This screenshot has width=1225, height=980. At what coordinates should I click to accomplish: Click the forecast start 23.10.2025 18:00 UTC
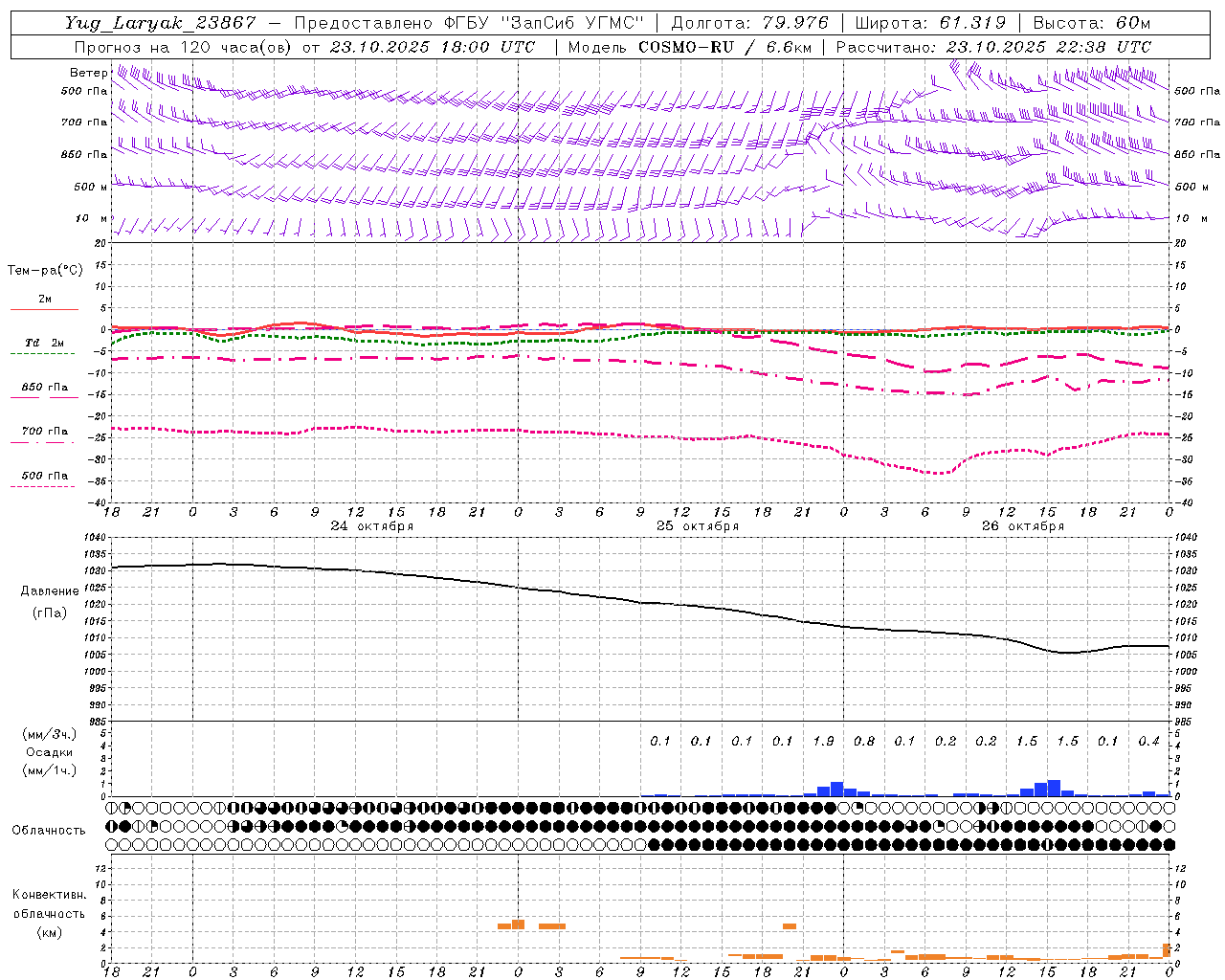tap(433, 47)
